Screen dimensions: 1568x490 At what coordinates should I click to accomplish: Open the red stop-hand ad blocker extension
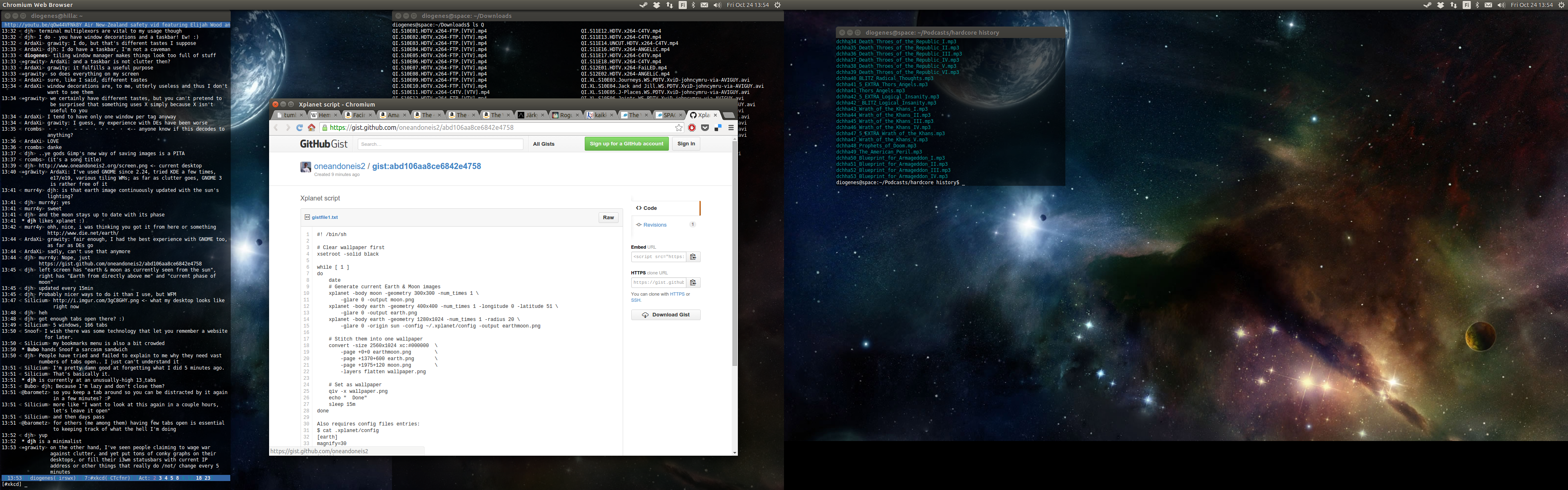pos(692,128)
